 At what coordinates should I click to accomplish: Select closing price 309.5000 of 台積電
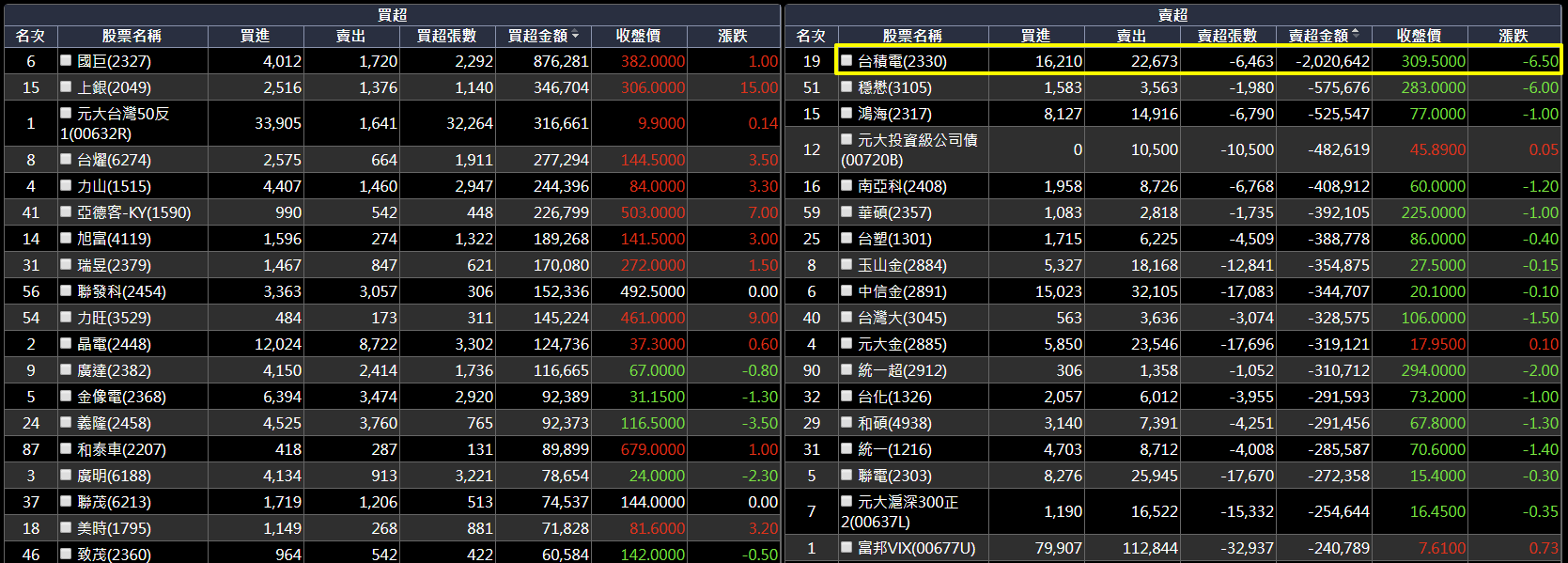tap(1434, 61)
